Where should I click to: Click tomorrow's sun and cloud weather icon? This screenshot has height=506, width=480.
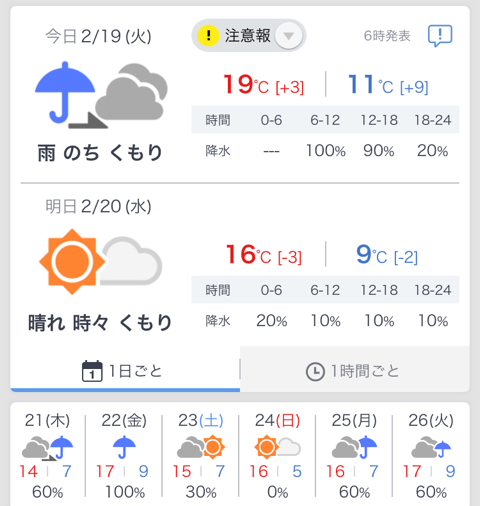pyautogui.click(x=101, y=262)
